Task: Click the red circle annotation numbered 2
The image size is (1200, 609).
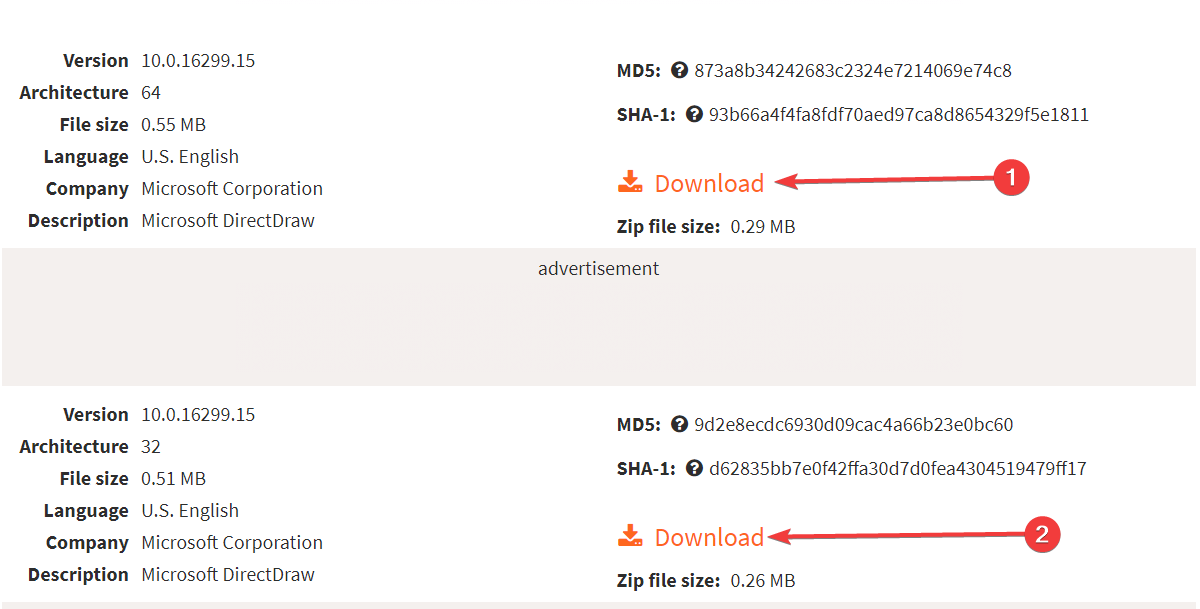Action: (1041, 534)
